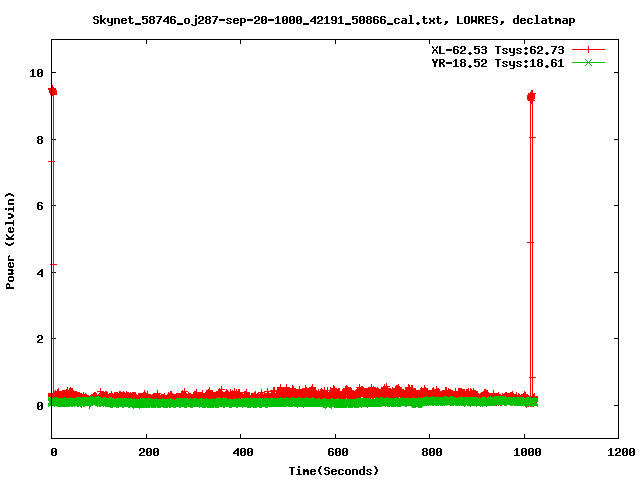Click the Power (Kelvin) y-axis label
Viewport: 640px width, 480px height.
(x=10, y=241)
